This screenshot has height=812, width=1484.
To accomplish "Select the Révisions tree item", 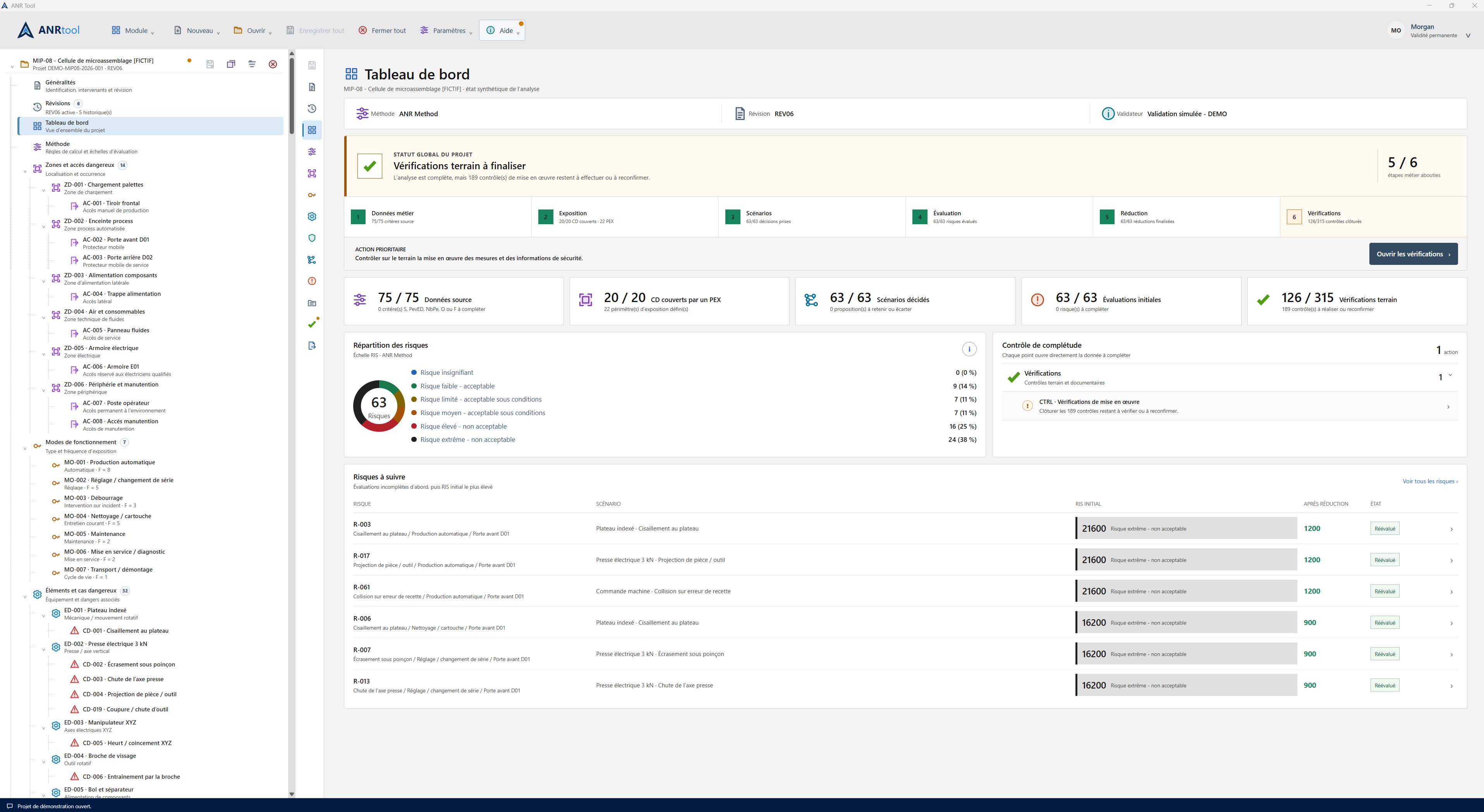I will (150, 107).
